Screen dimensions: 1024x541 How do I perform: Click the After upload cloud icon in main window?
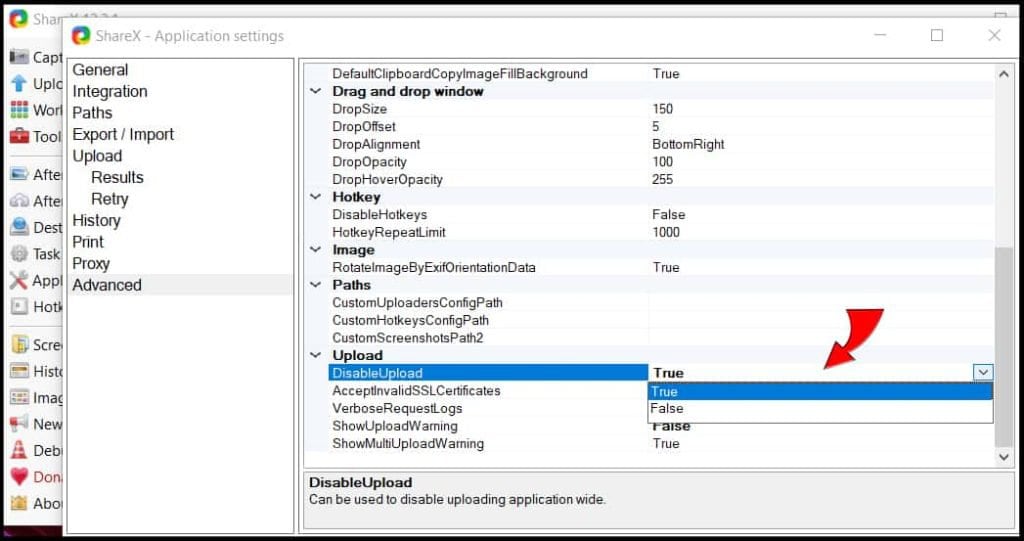tap(20, 201)
